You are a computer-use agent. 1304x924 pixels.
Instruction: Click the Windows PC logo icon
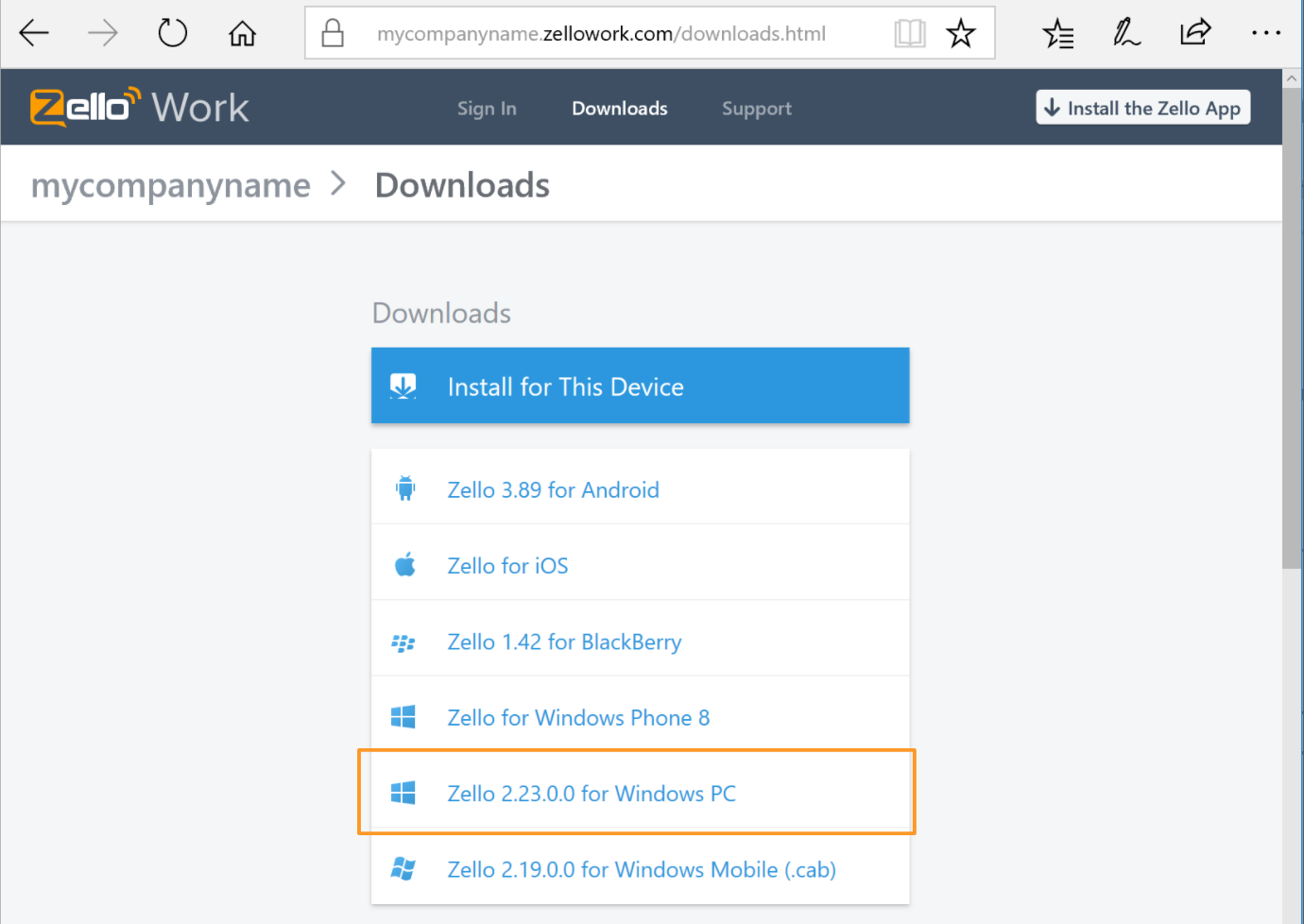[403, 793]
